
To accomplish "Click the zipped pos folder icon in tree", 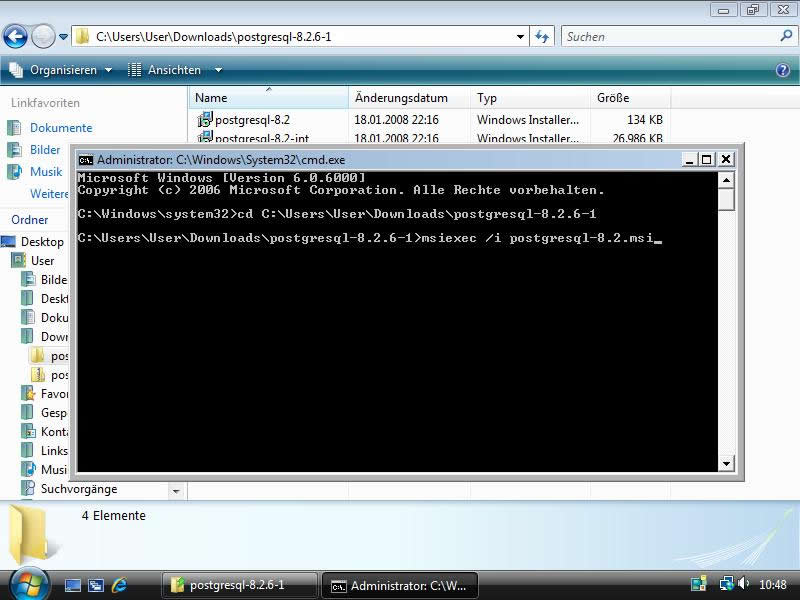I will pyautogui.click(x=38, y=374).
